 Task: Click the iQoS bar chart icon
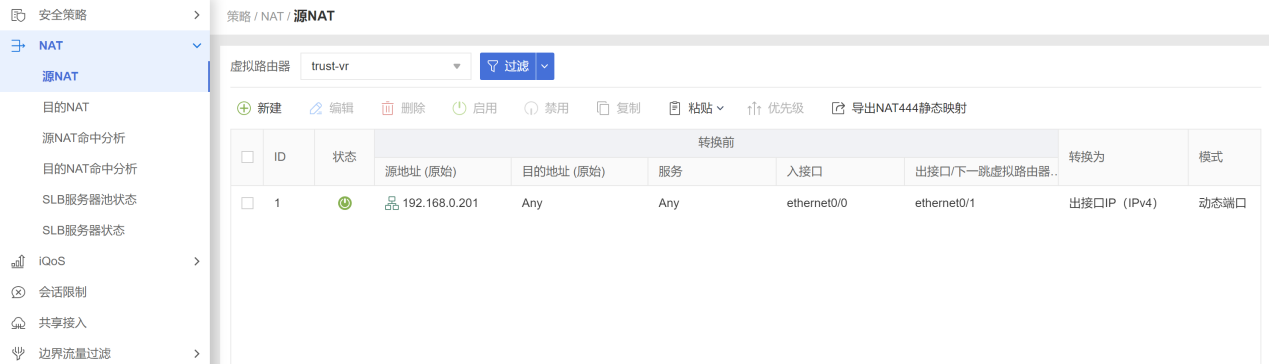click(x=17, y=261)
